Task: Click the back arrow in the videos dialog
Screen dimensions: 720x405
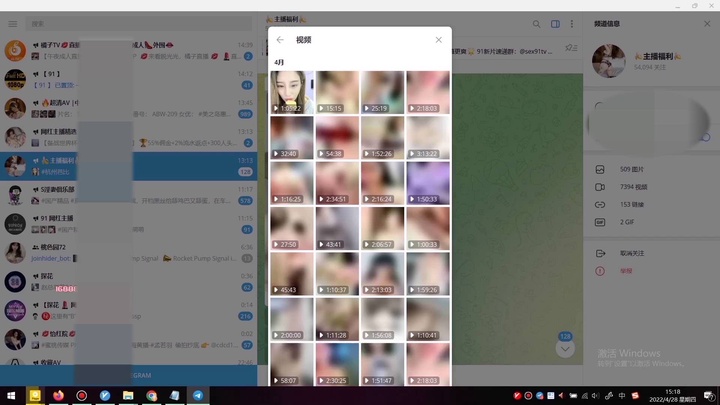Action: coord(280,40)
